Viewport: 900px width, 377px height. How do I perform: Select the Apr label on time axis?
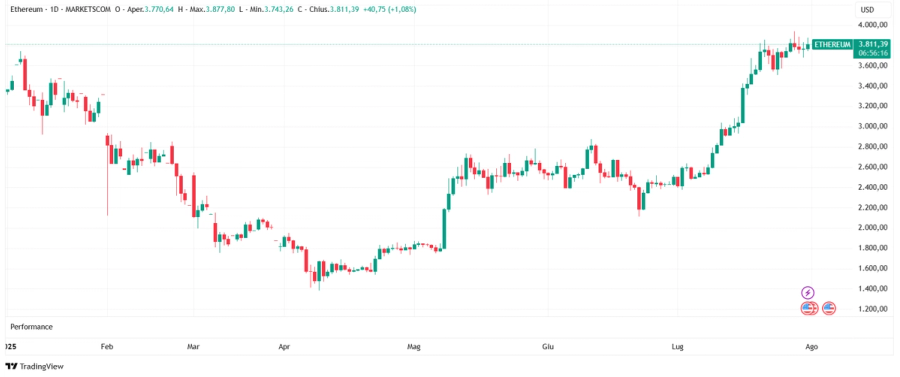pyautogui.click(x=283, y=347)
